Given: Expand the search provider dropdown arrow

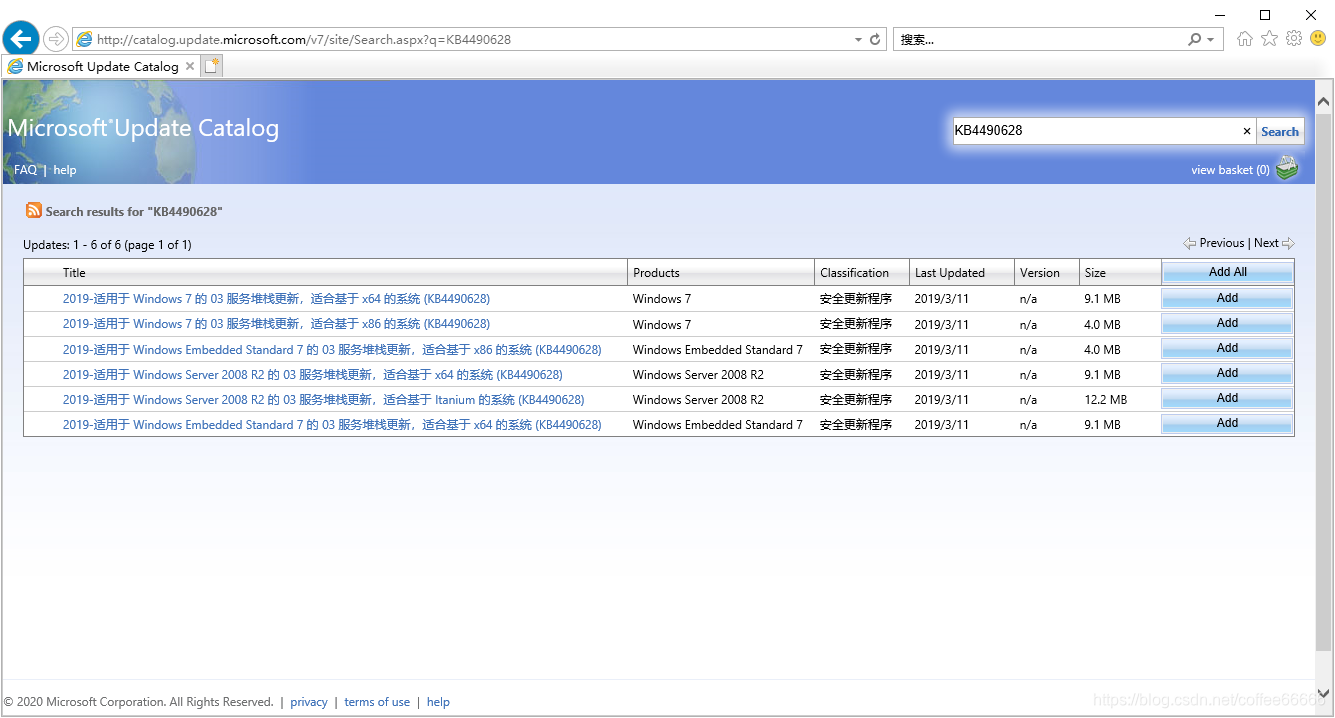Looking at the screenshot, I should (x=1210, y=40).
